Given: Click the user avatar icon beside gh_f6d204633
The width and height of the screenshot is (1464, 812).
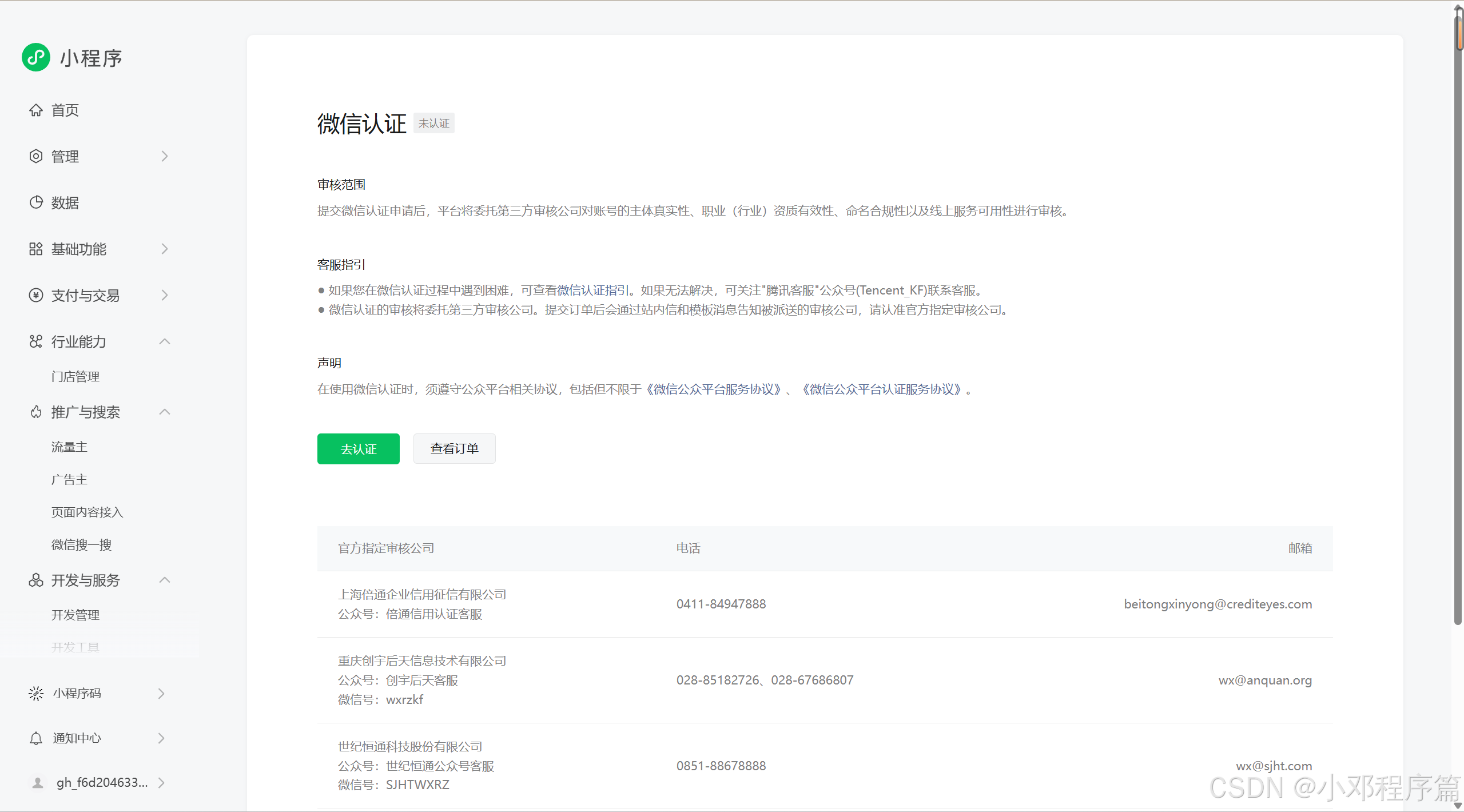Looking at the screenshot, I should [x=38, y=783].
